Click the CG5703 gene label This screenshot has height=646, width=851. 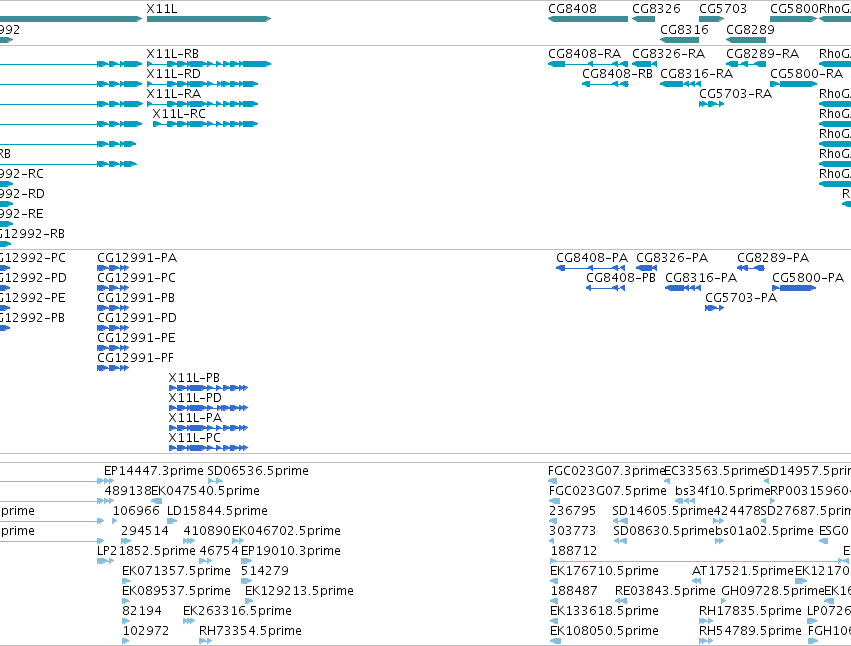point(723,9)
